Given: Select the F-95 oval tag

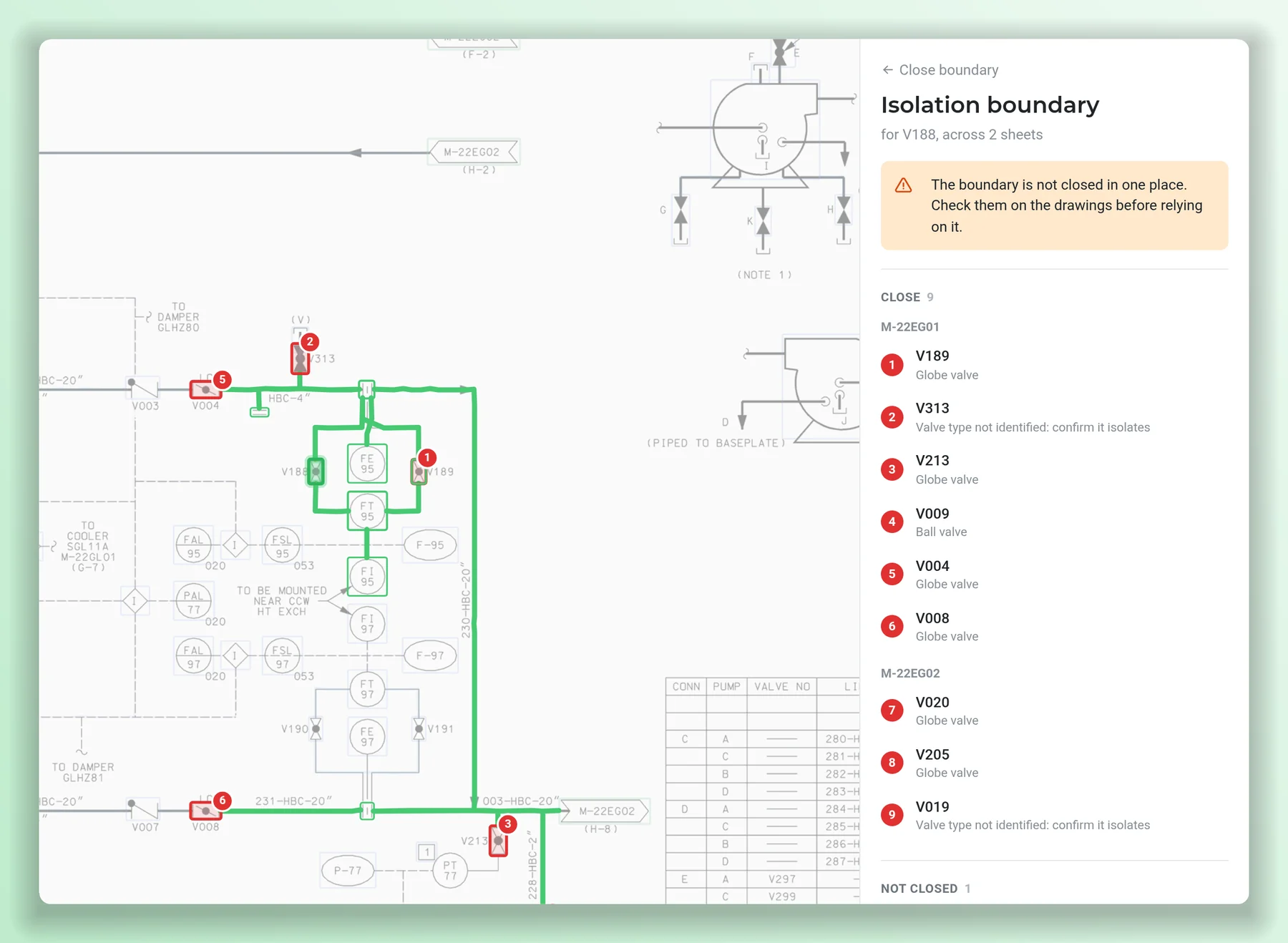Looking at the screenshot, I should pos(430,545).
